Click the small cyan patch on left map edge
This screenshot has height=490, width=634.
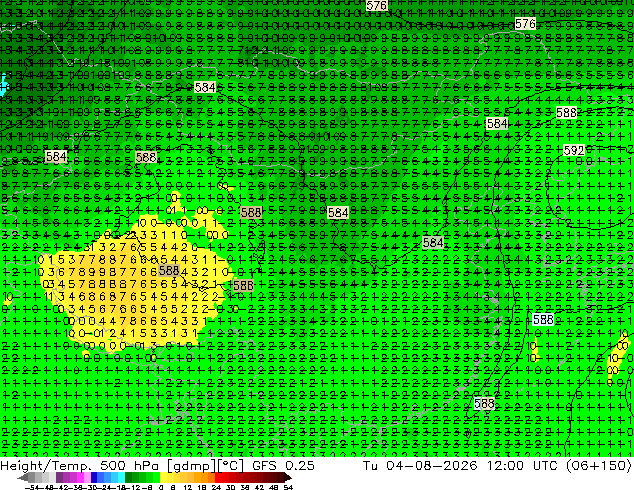(3, 84)
